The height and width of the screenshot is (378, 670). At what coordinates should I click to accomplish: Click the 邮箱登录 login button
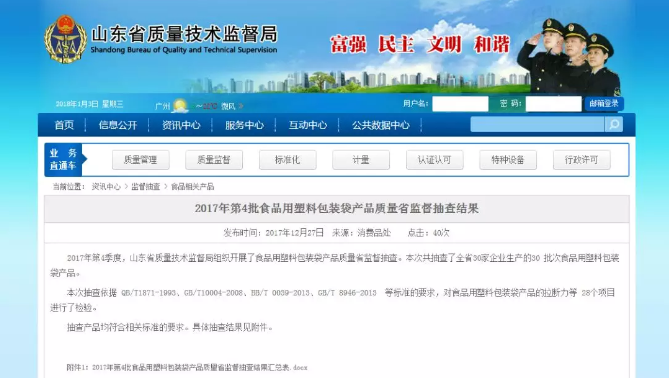coord(604,104)
